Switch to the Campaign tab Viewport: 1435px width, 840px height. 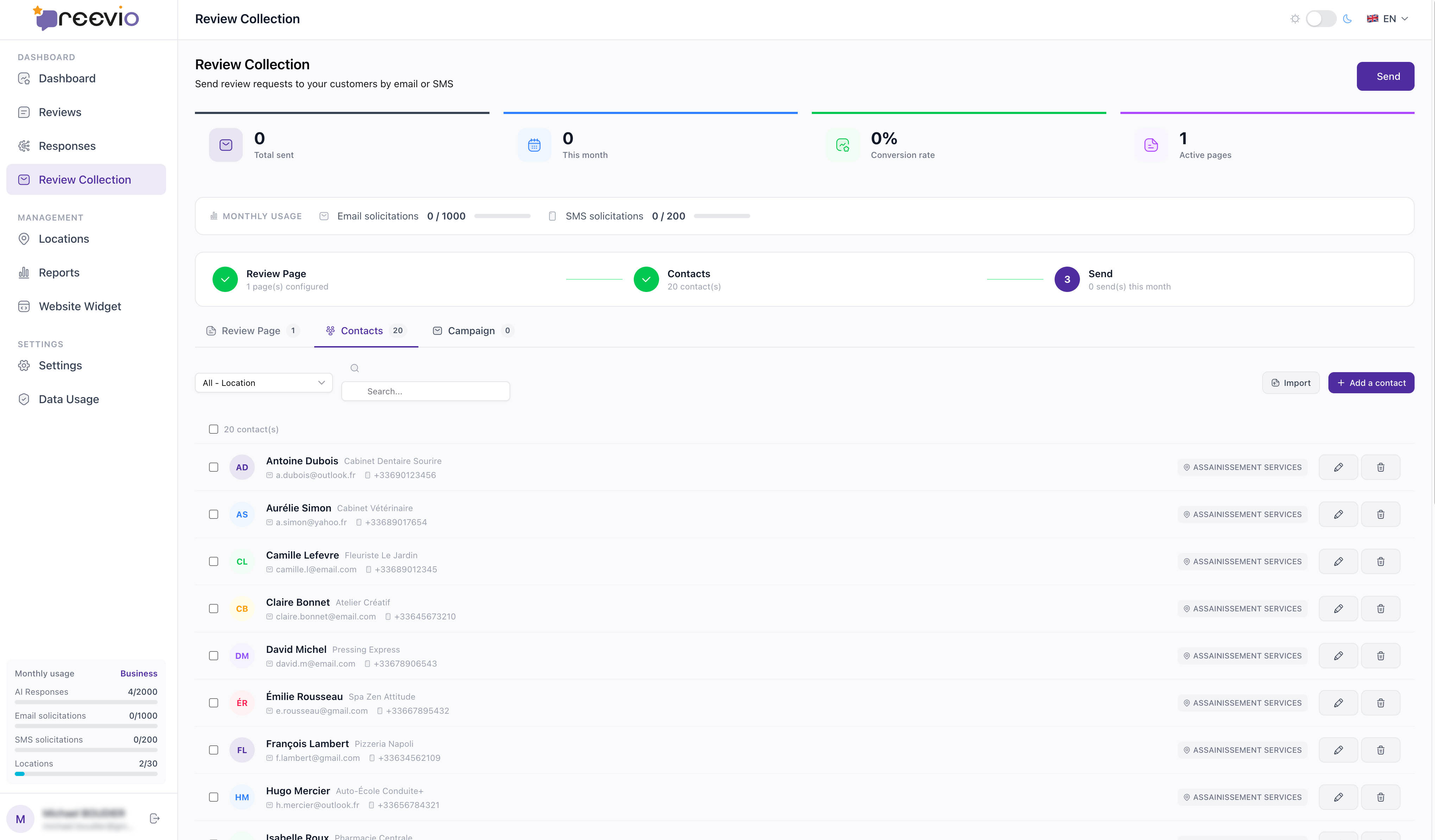click(472, 331)
